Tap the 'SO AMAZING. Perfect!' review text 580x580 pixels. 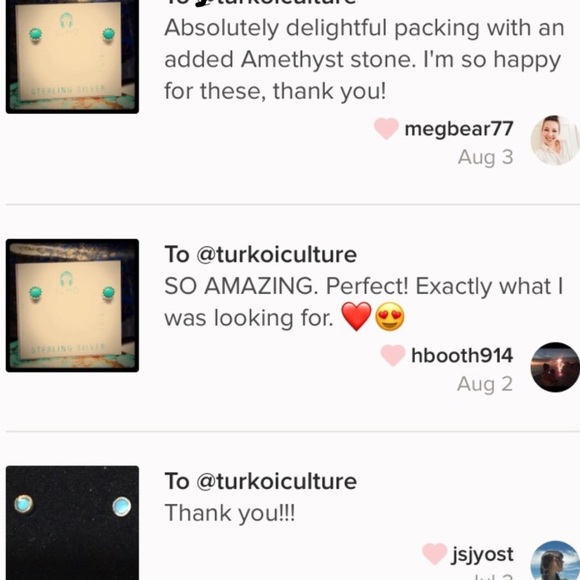364,302
